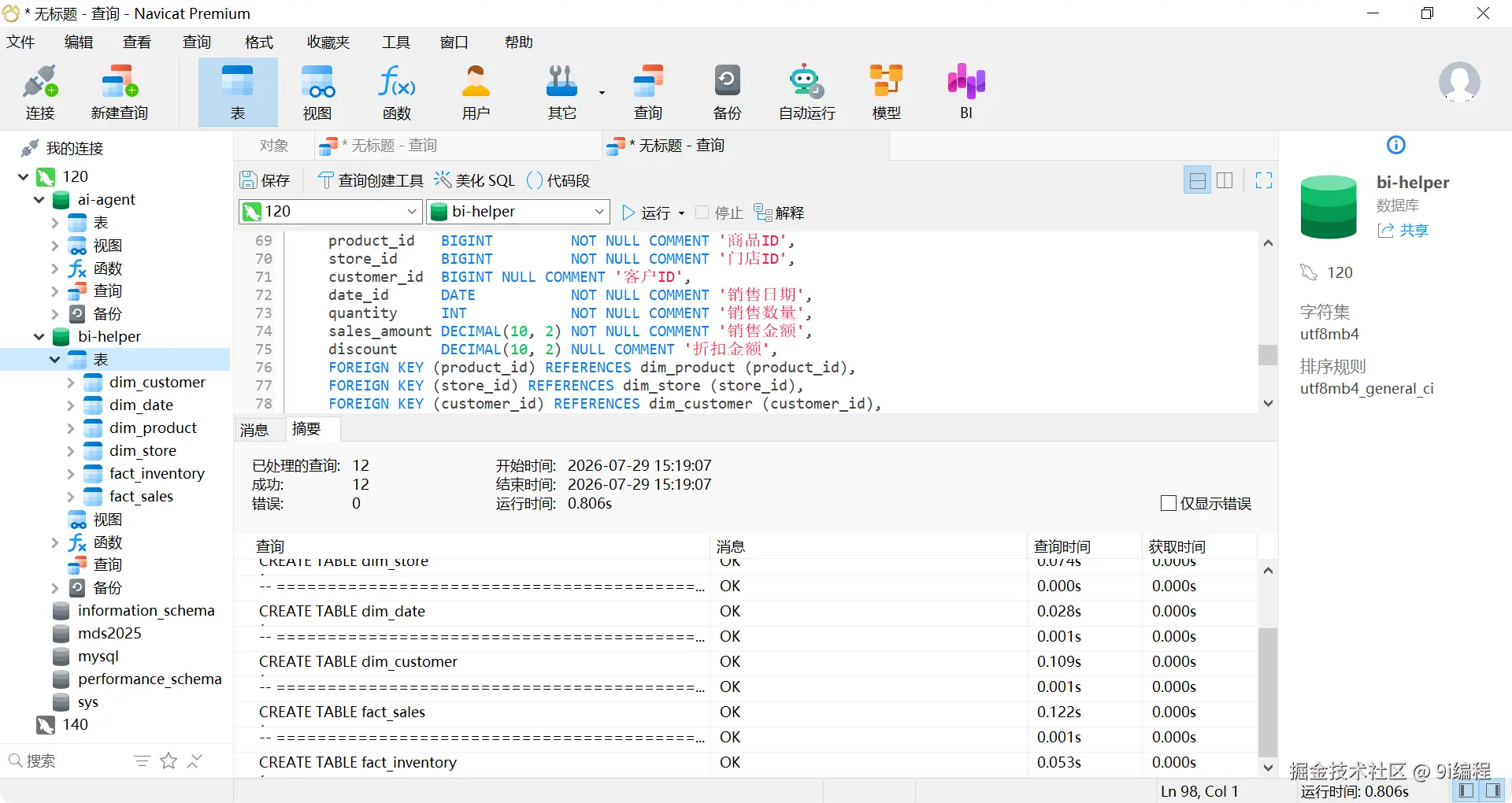Open 新建查询 (New Query) from the toolbar
This screenshot has width=1512, height=803.
click(120, 92)
